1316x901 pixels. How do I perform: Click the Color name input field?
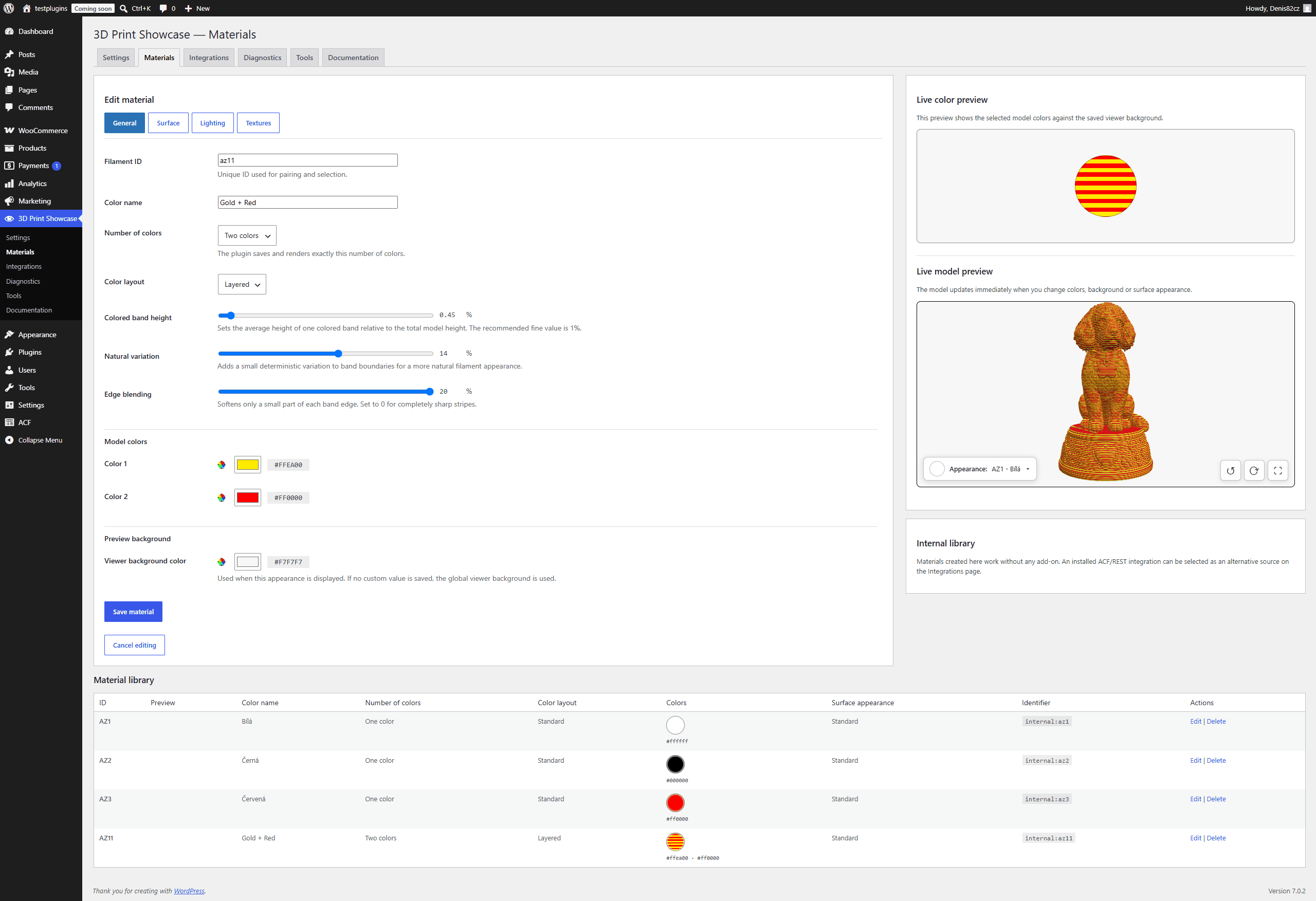click(307, 202)
